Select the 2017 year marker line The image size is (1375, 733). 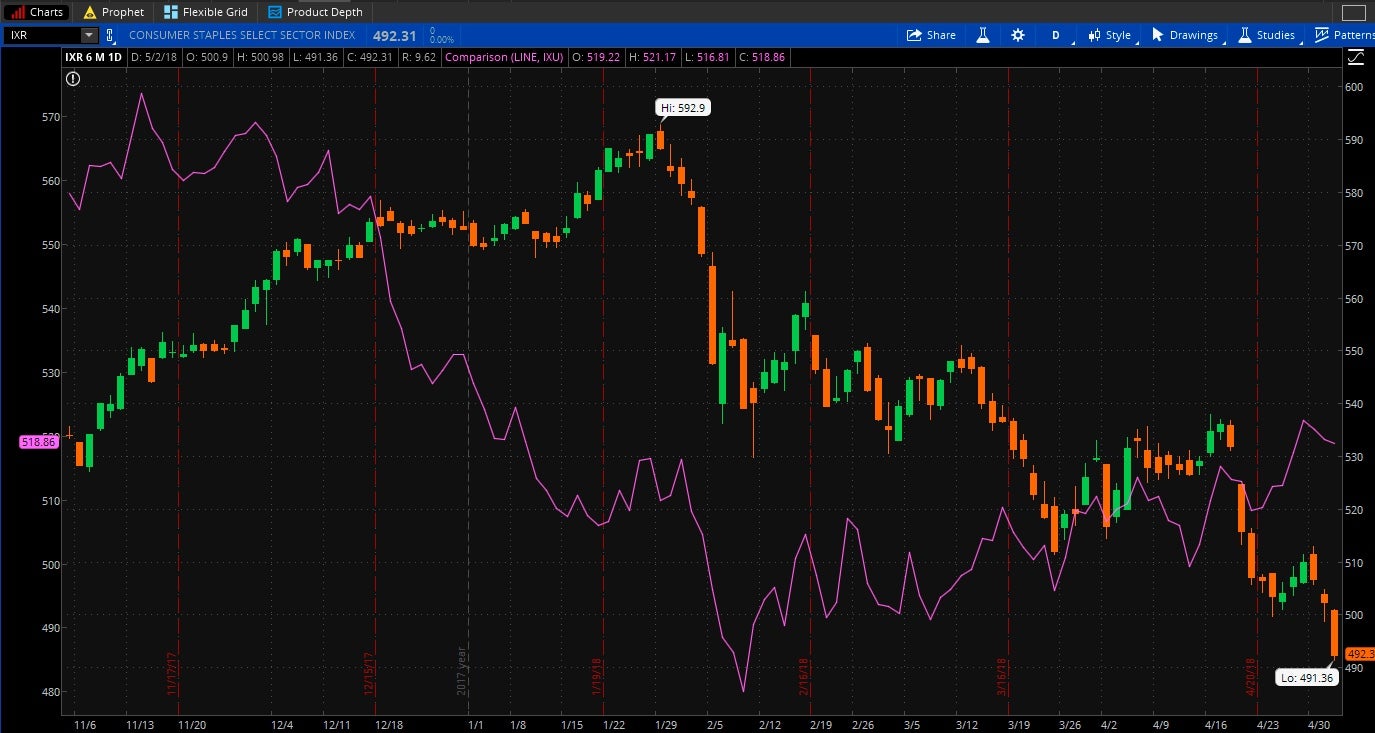pyautogui.click(x=462, y=670)
